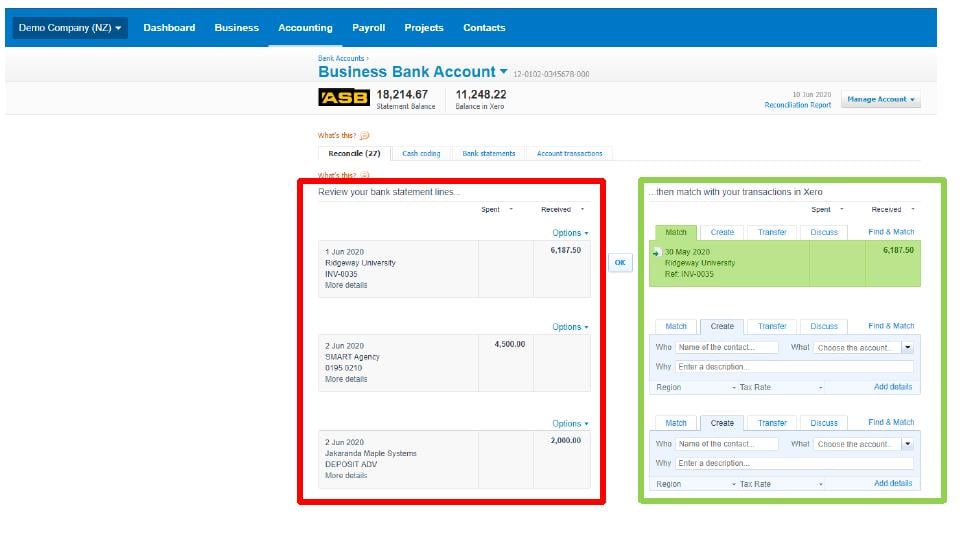
Task: Open the Payroll menu
Action: (x=368, y=28)
